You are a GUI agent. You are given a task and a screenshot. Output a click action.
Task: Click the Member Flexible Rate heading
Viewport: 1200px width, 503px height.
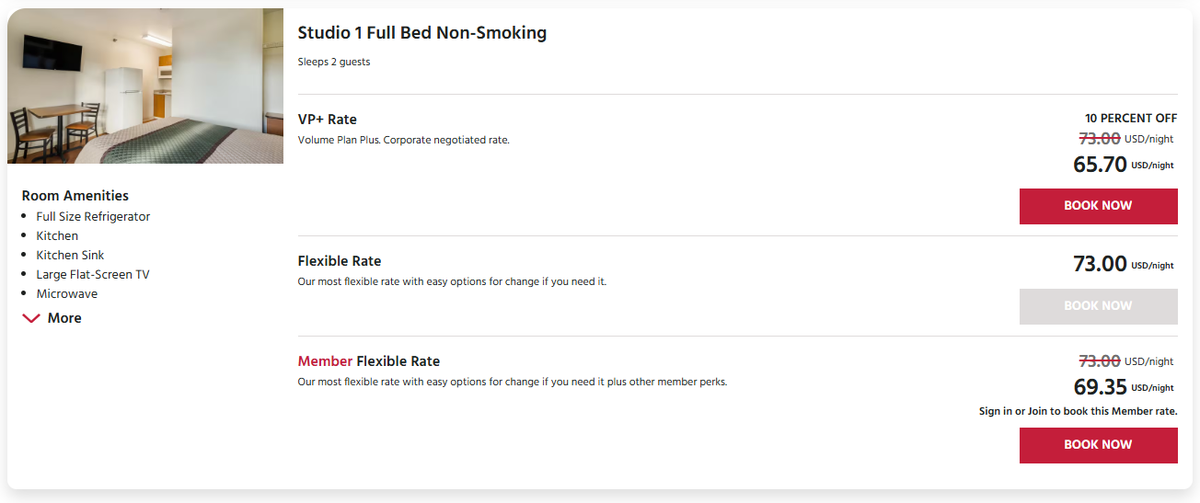point(369,361)
